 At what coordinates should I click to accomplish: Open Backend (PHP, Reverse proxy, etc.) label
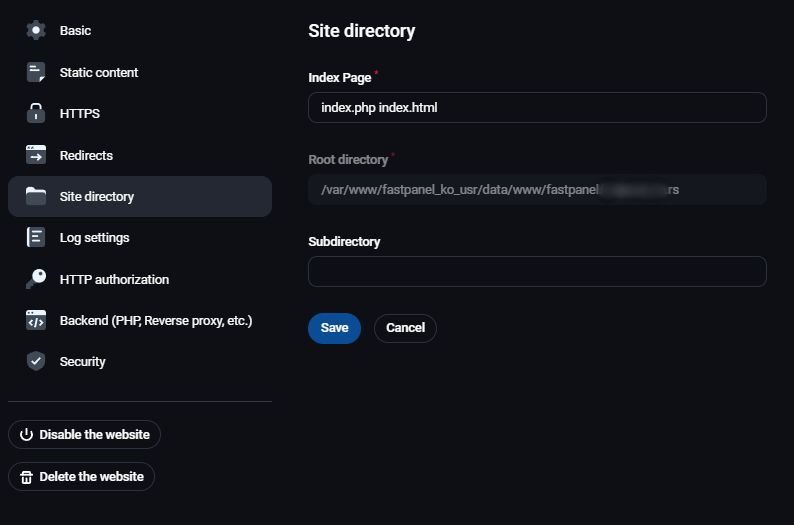point(156,321)
